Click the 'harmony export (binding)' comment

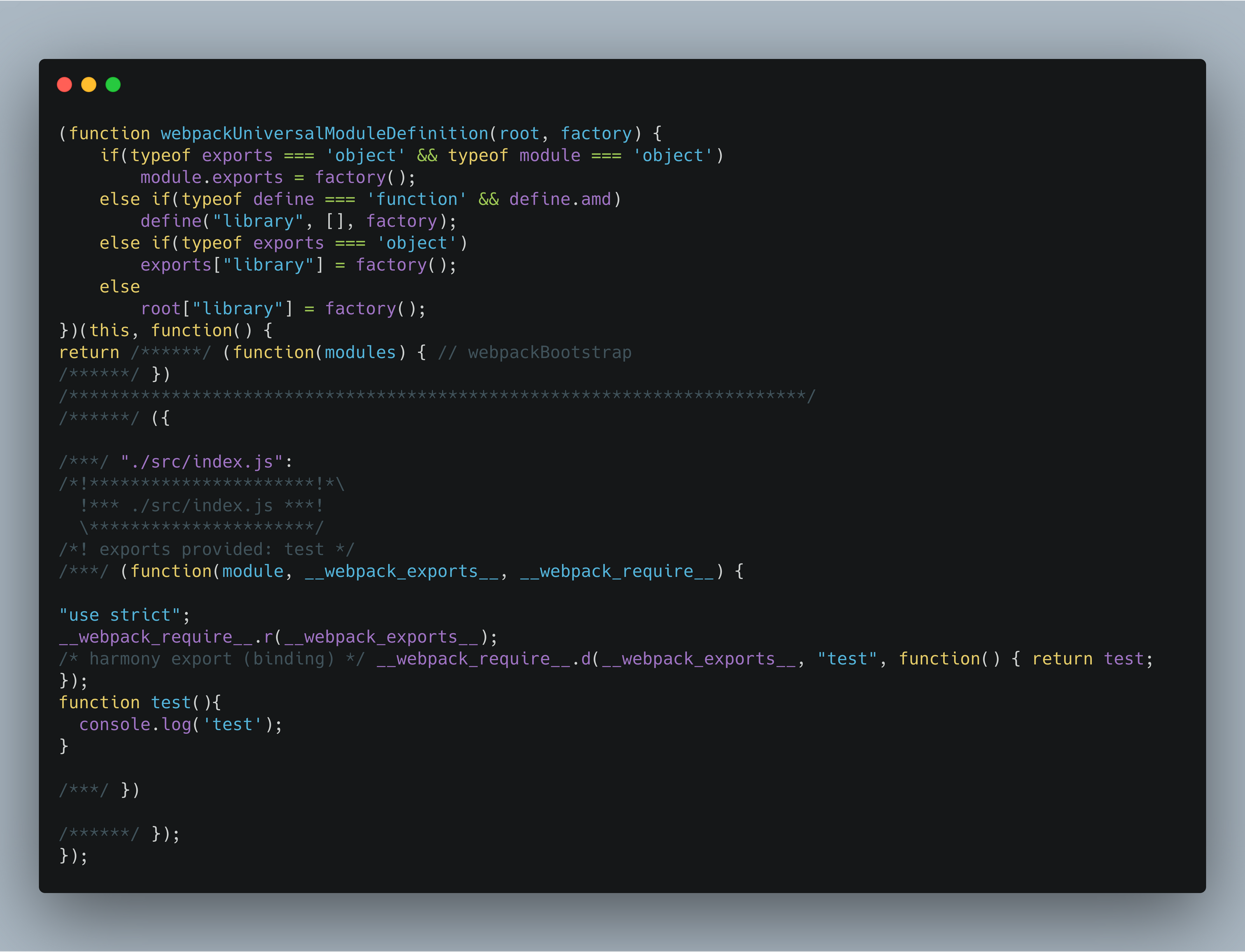(x=212, y=659)
